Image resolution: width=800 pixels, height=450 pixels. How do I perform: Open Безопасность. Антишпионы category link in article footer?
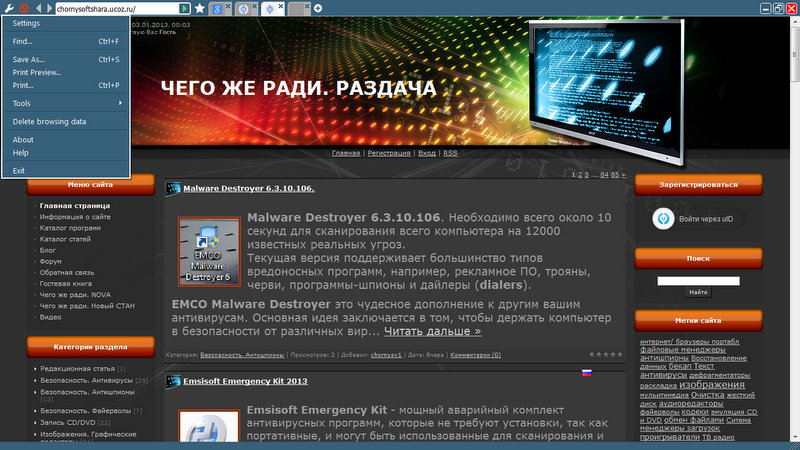point(242,355)
